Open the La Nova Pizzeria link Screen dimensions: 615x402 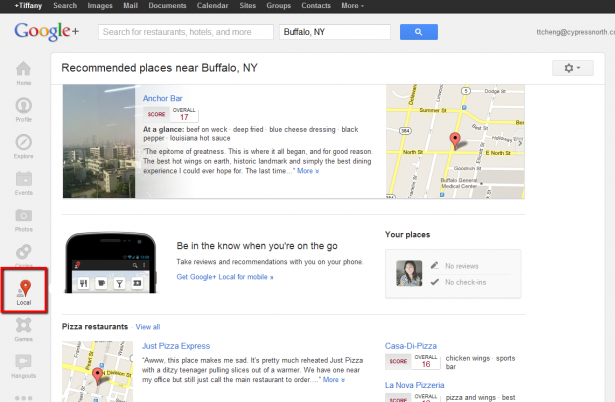point(415,385)
